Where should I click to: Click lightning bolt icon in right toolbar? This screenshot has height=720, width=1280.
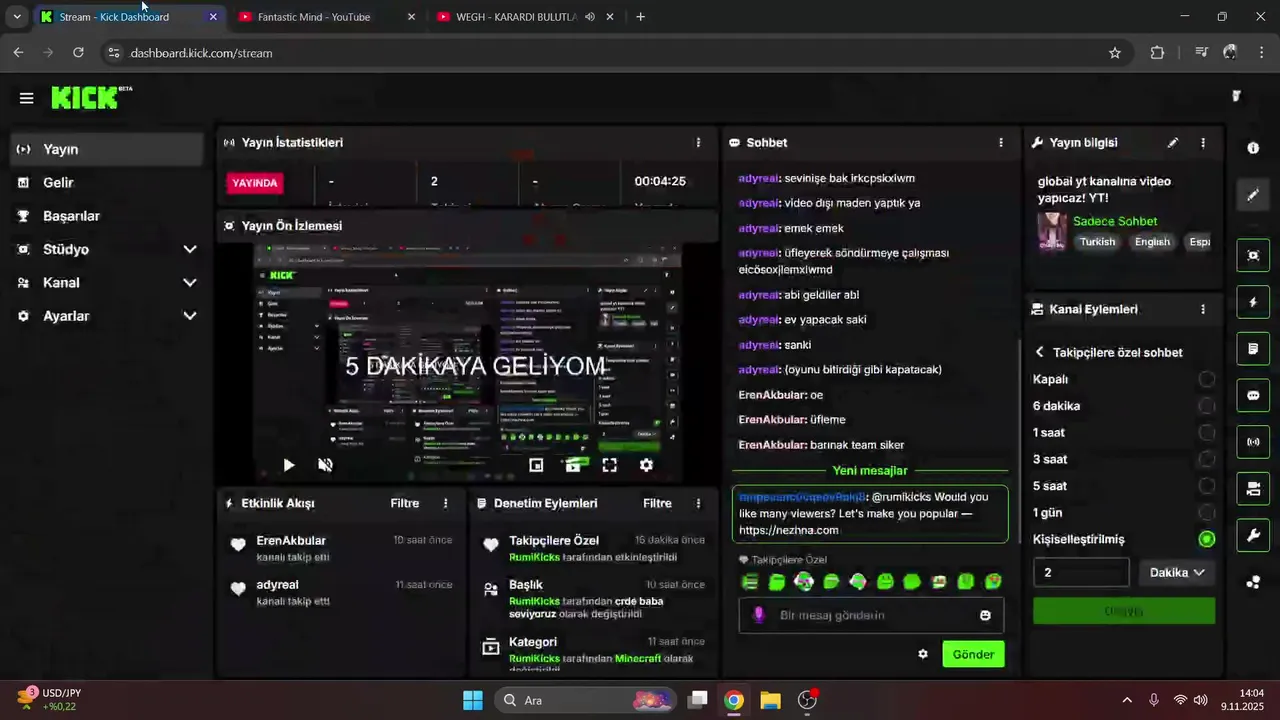tap(1253, 302)
